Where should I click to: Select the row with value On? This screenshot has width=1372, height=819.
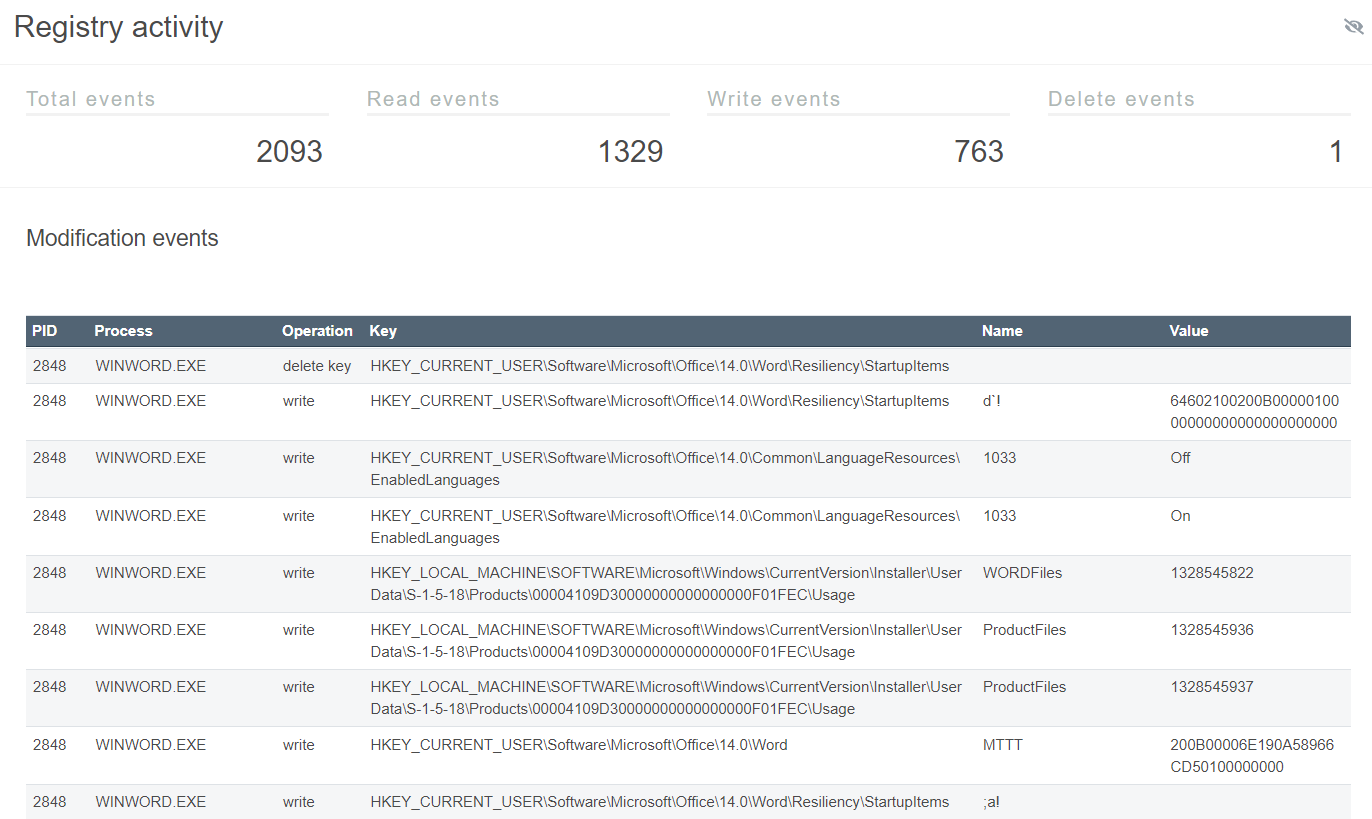point(1180,516)
